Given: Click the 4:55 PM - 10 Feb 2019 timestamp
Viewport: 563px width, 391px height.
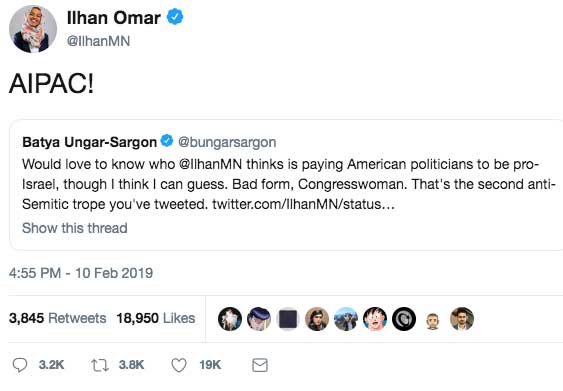Looking at the screenshot, I should 81,273.
